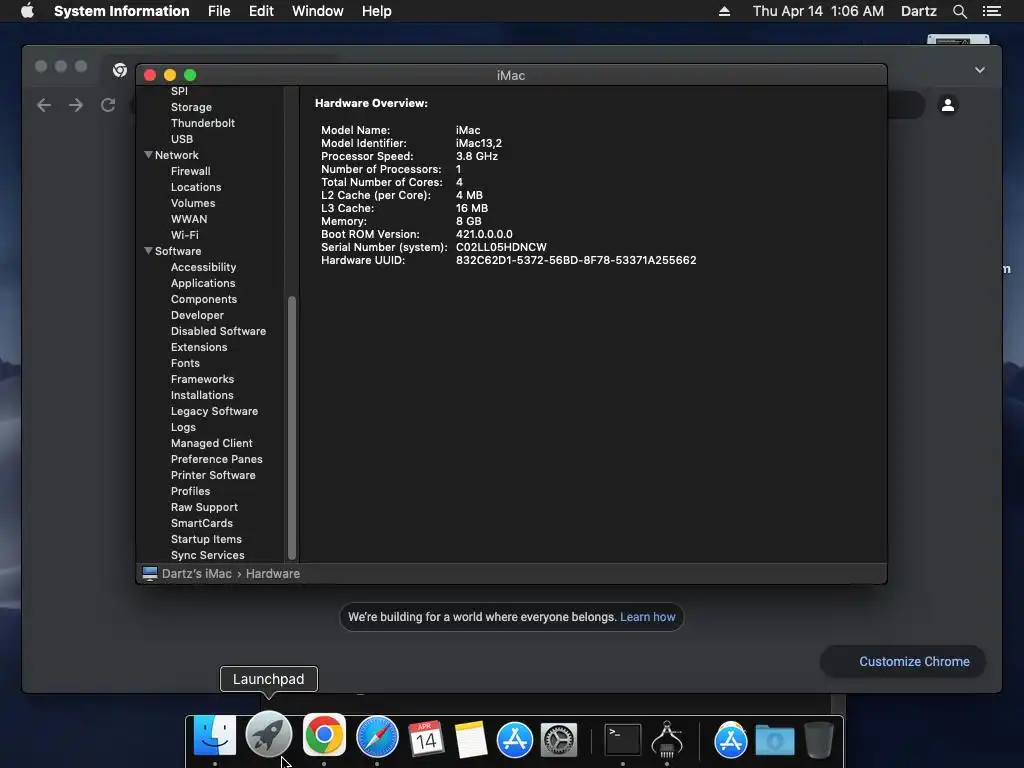Select Applications under Software
Screen dimensions: 1024x768
pos(203,283)
